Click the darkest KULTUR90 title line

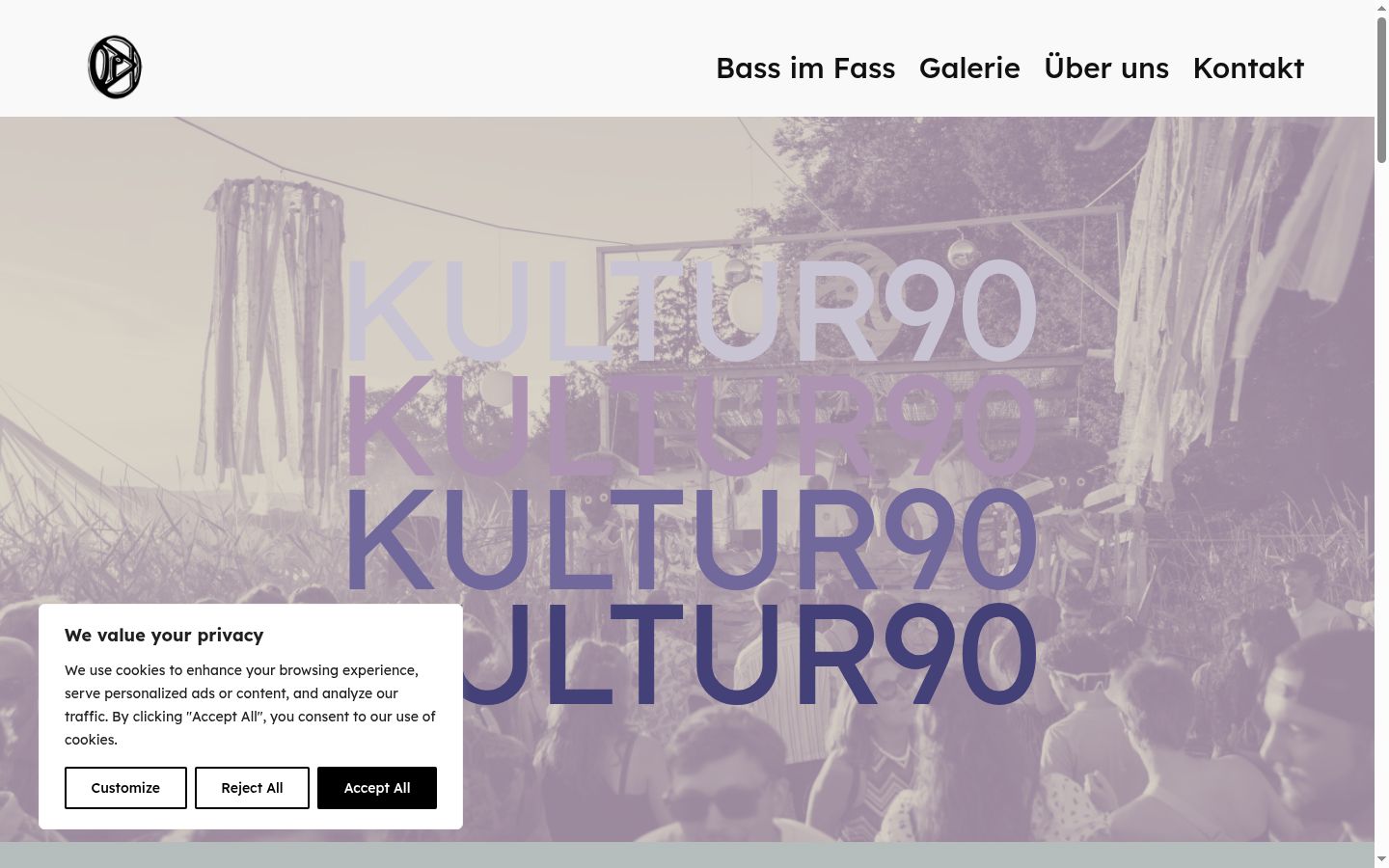click(x=748, y=656)
